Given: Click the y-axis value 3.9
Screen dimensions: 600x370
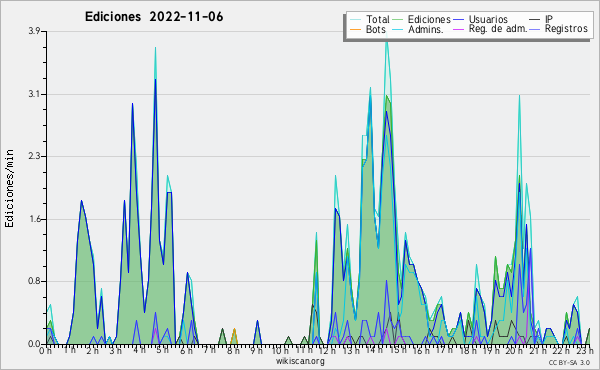Looking at the screenshot, I should (34, 31).
